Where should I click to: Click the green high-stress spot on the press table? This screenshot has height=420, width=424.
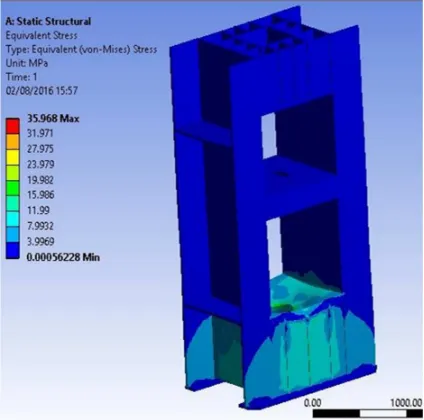pos(281,306)
